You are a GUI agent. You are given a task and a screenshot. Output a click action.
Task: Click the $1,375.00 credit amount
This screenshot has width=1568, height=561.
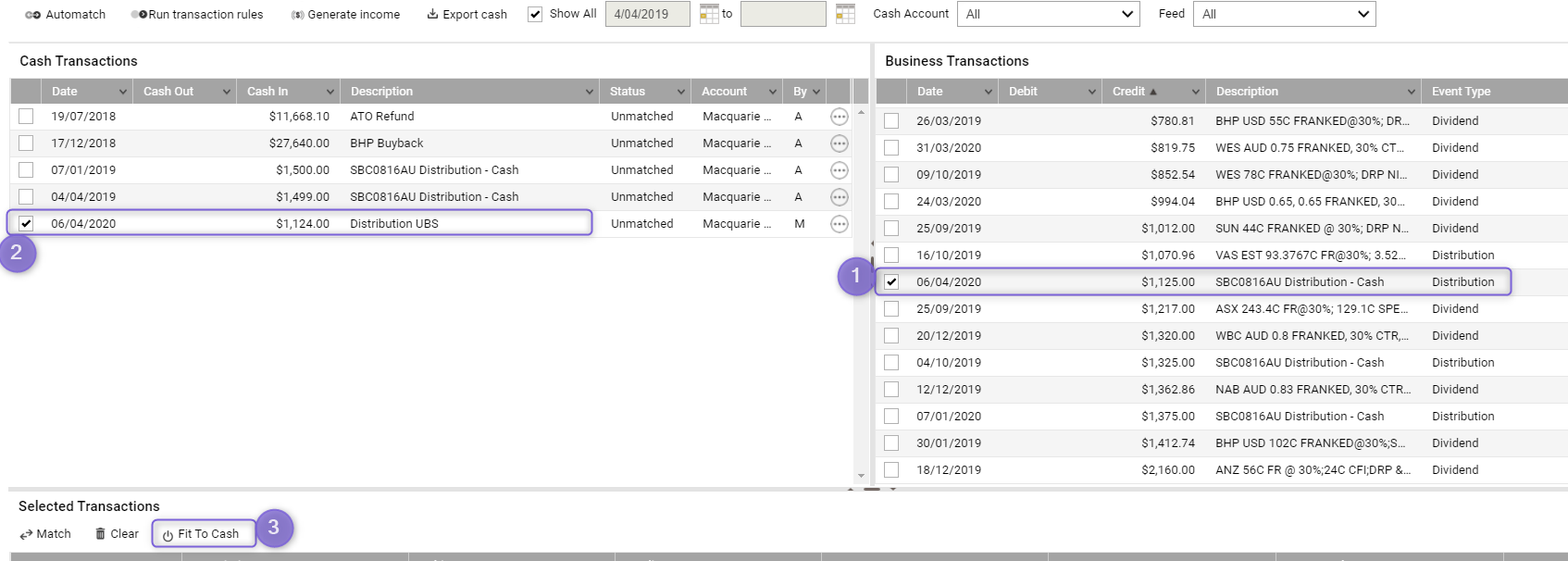coord(1168,417)
